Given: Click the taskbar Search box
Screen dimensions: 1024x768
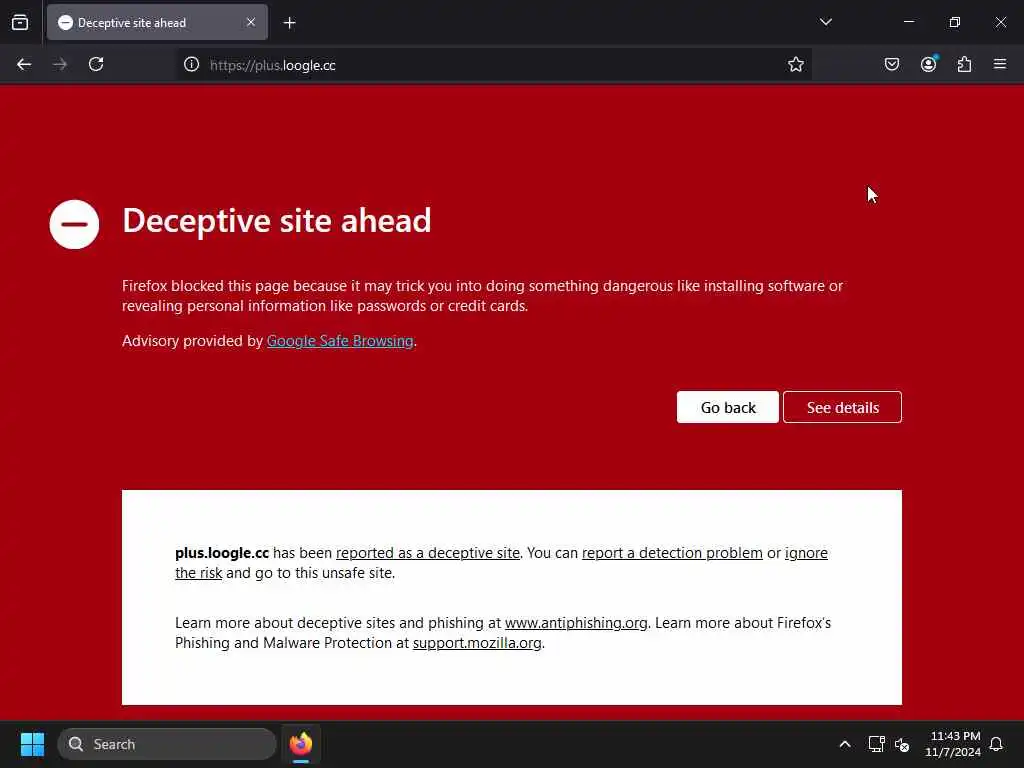Looking at the screenshot, I should point(167,744).
